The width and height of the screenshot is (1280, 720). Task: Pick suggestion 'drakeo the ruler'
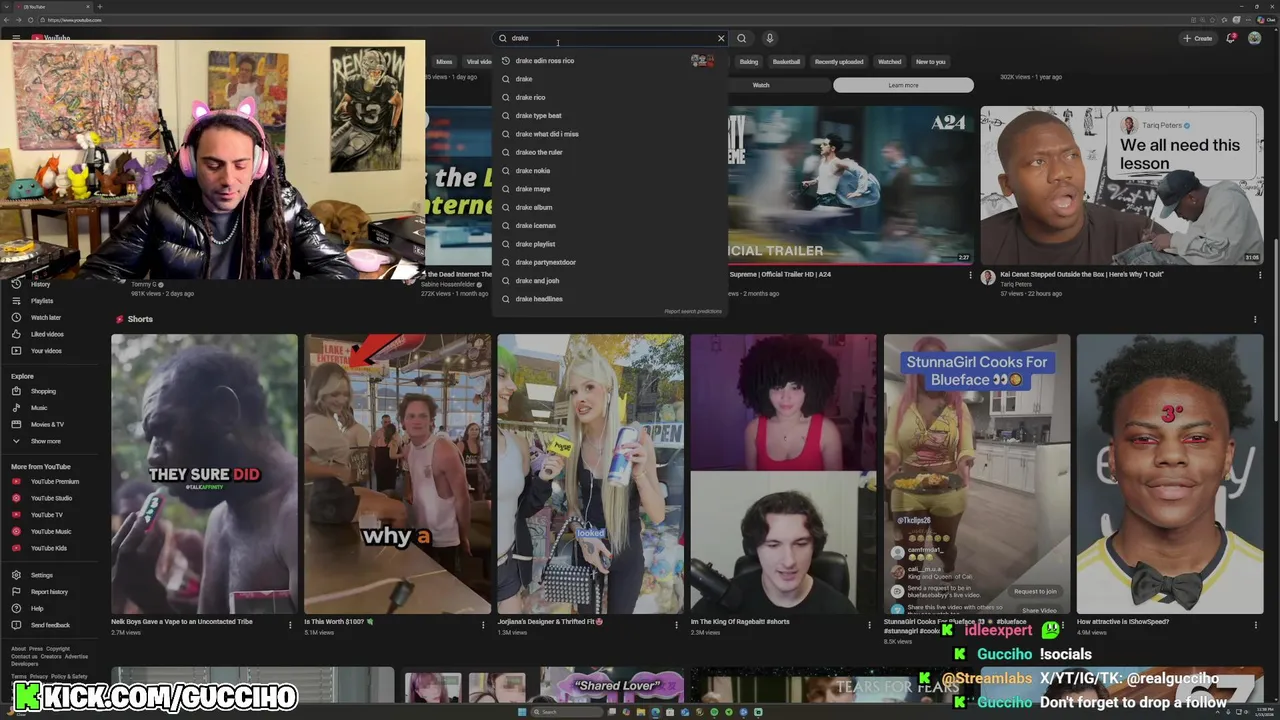coord(610,152)
